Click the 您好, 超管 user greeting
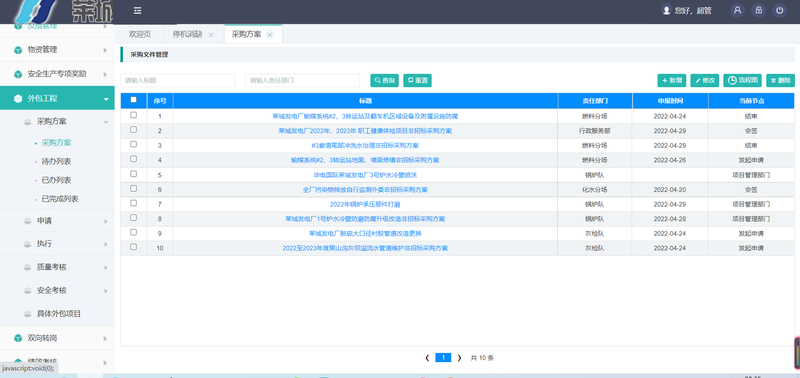Image resolution: width=800 pixels, height=378 pixels. coord(686,10)
